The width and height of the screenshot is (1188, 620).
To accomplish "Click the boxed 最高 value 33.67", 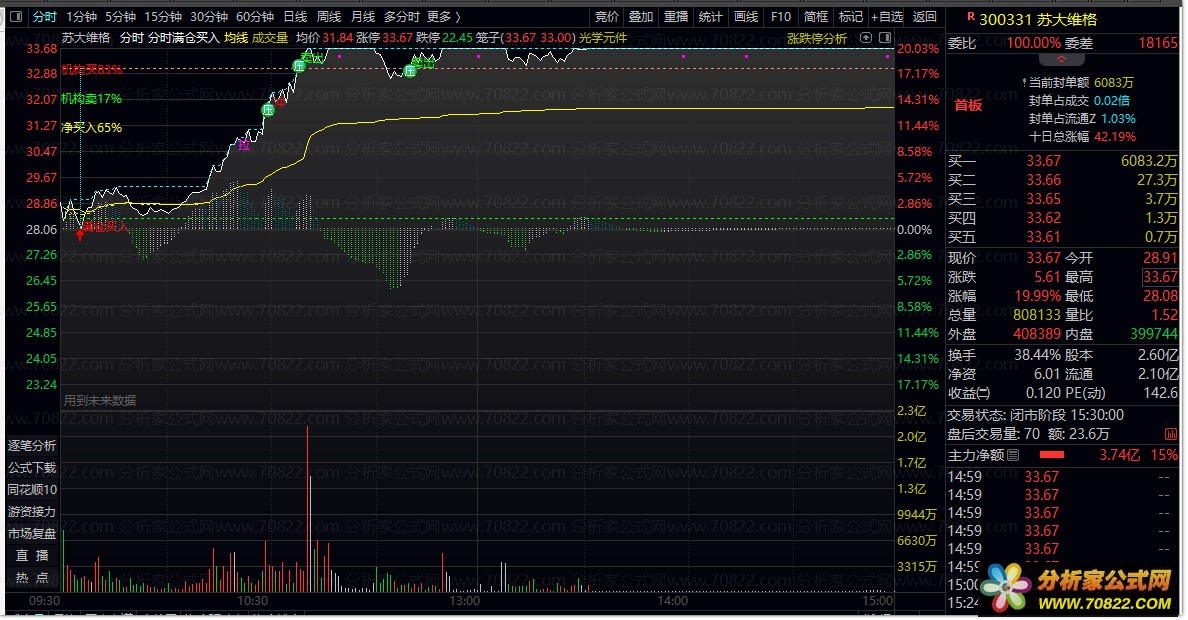I will click(x=1160, y=277).
